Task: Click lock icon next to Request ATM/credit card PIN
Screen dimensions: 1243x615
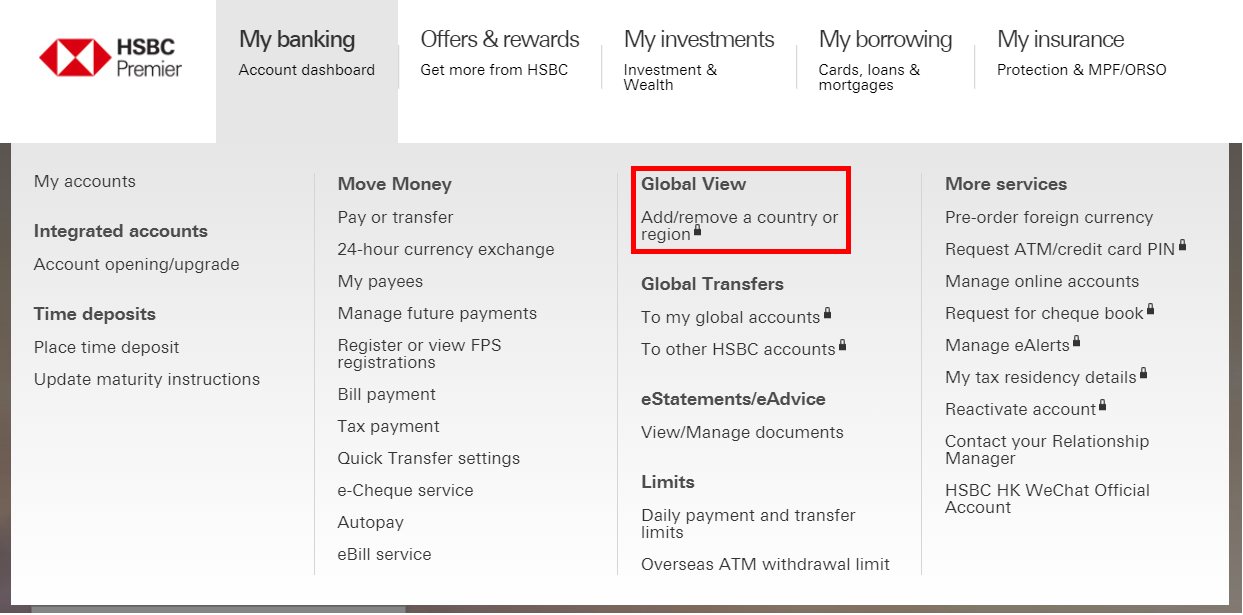Action: point(1183,245)
